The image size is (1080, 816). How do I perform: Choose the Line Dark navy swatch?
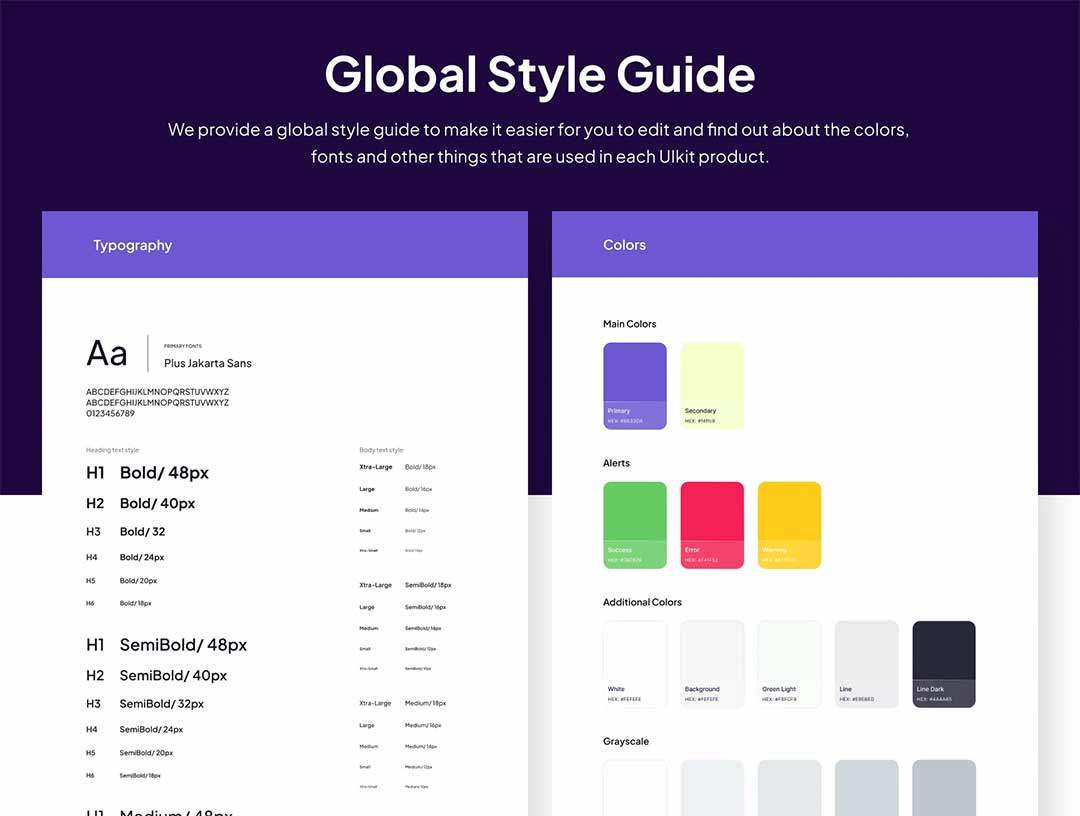point(943,663)
